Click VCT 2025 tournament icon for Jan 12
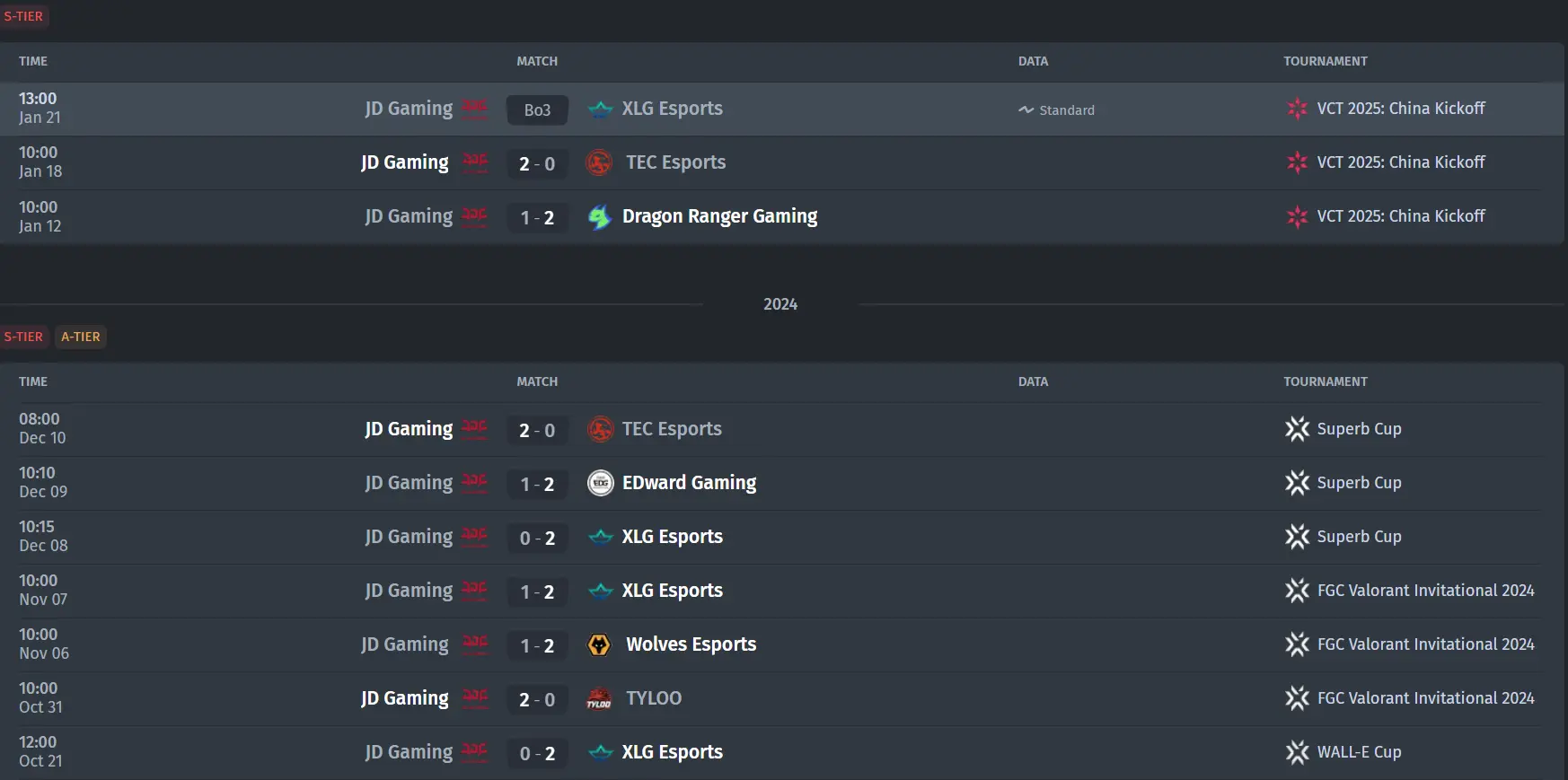 tap(1297, 216)
